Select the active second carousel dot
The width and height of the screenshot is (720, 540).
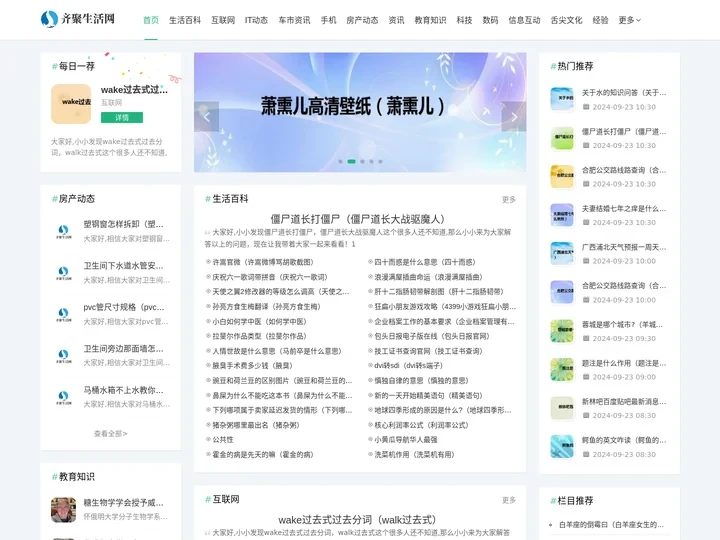351,162
